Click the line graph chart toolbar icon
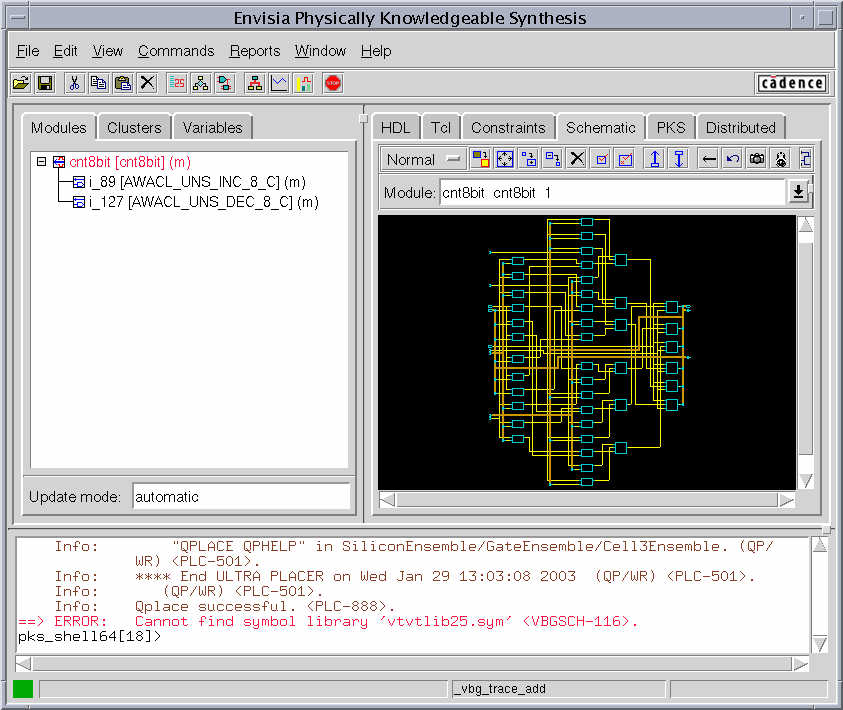 click(279, 83)
